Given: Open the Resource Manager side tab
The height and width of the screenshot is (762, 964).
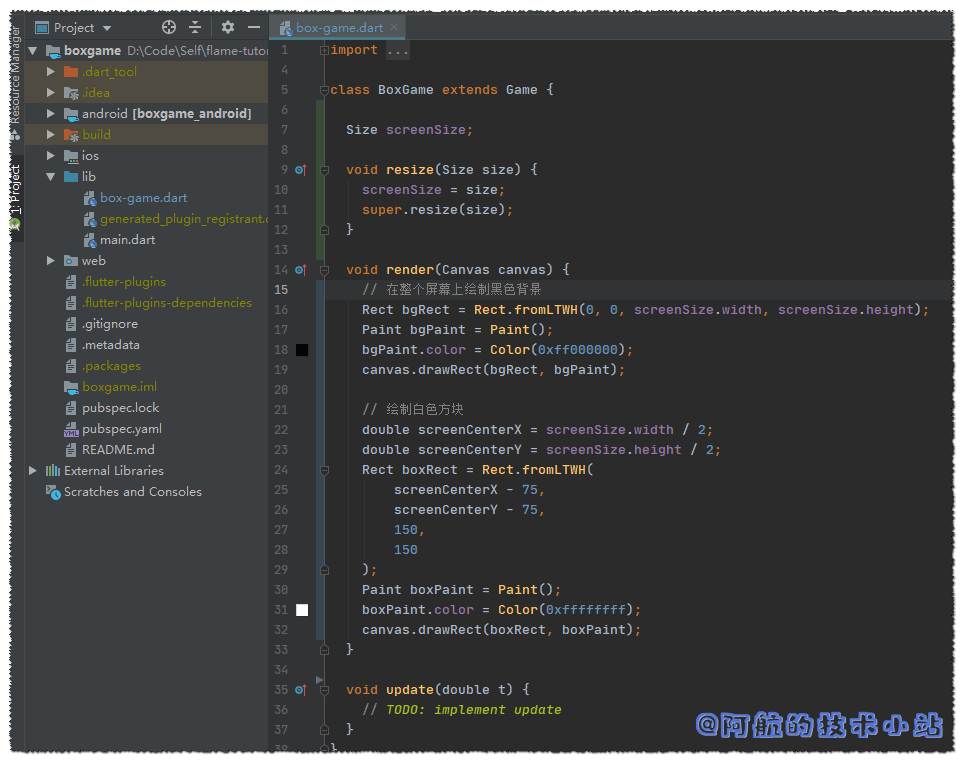Looking at the screenshot, I should 15,75.
